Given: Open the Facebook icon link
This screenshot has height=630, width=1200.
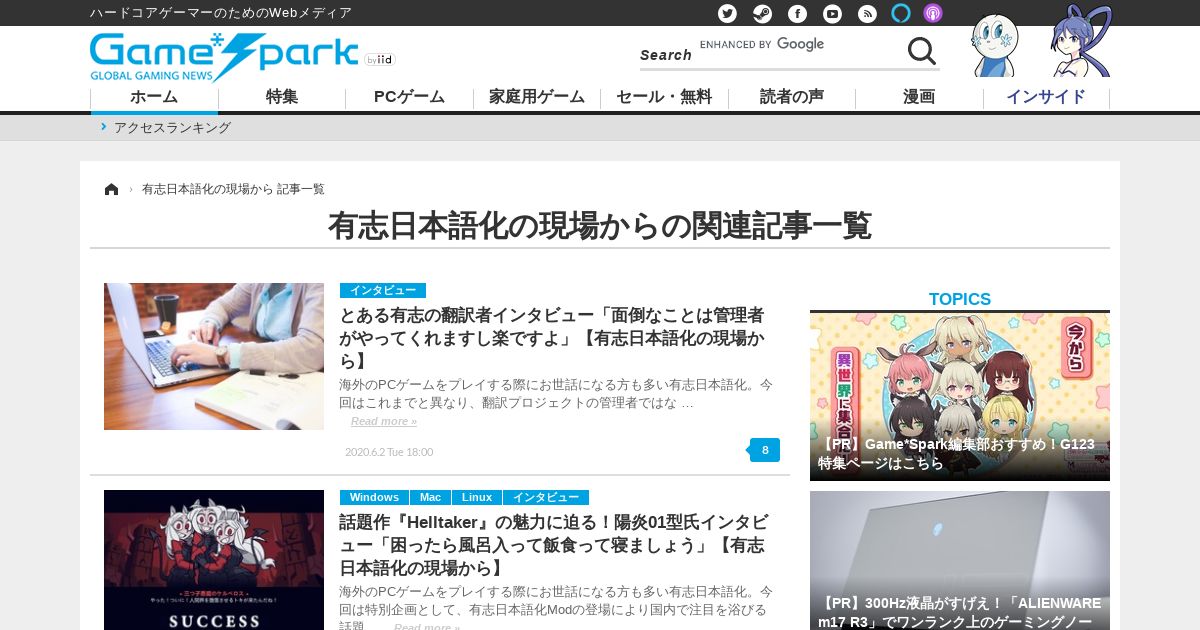Looking at the screenshot, I should (797, 13).
